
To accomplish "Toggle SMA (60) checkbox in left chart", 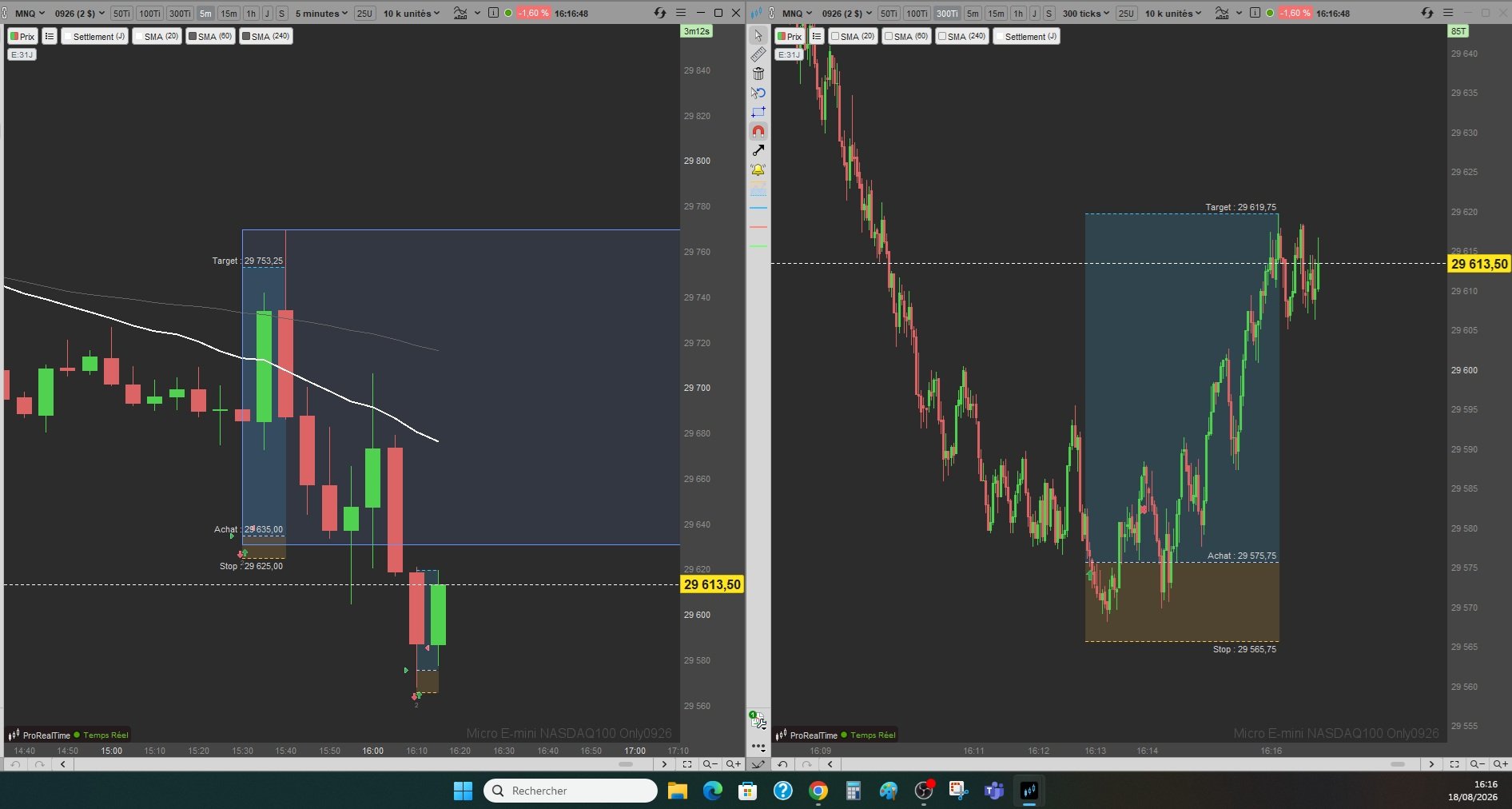I will click(193, 36).
